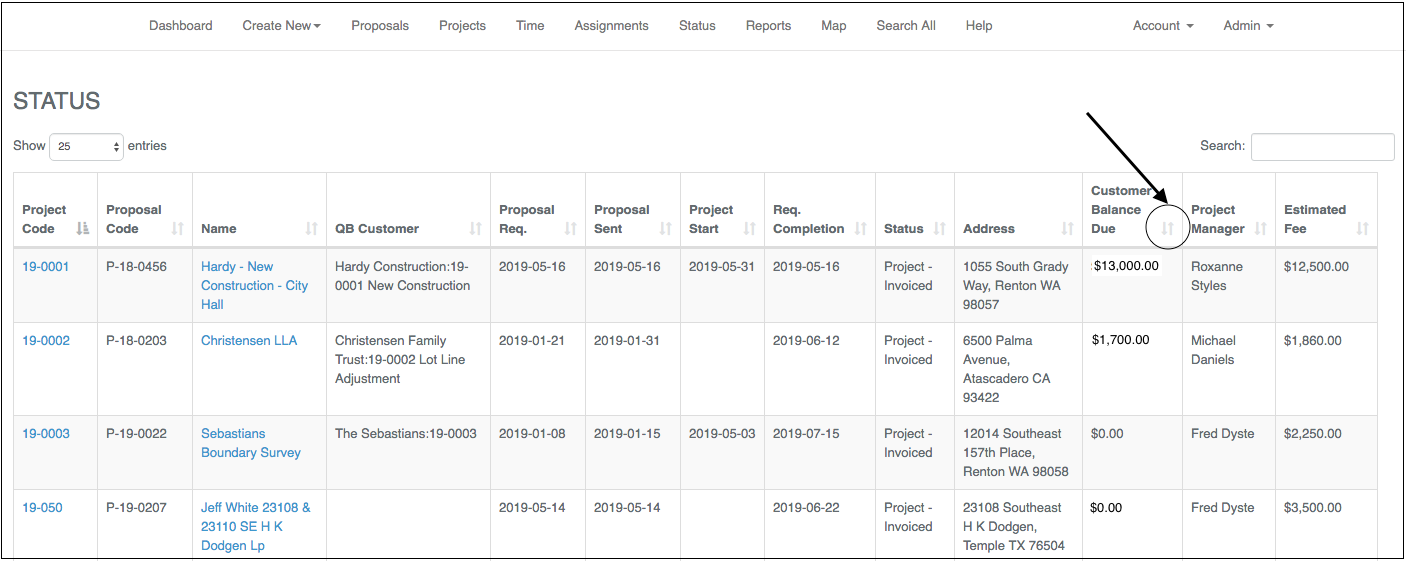The width and height of the screenshot is (1406, 561).
Task: Select the $12,500.00 estimated fee cell
Action: 1326,285
